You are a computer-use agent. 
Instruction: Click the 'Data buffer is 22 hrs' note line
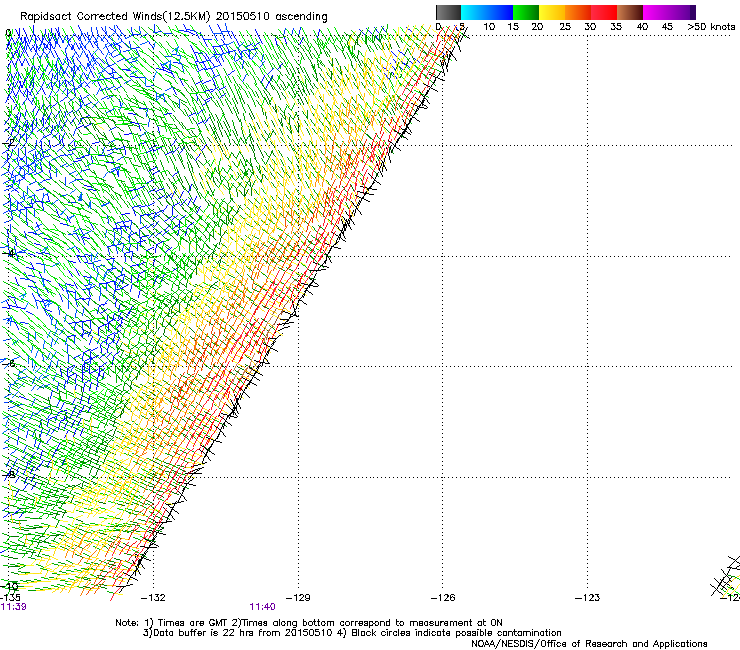[x=352, y=633]
